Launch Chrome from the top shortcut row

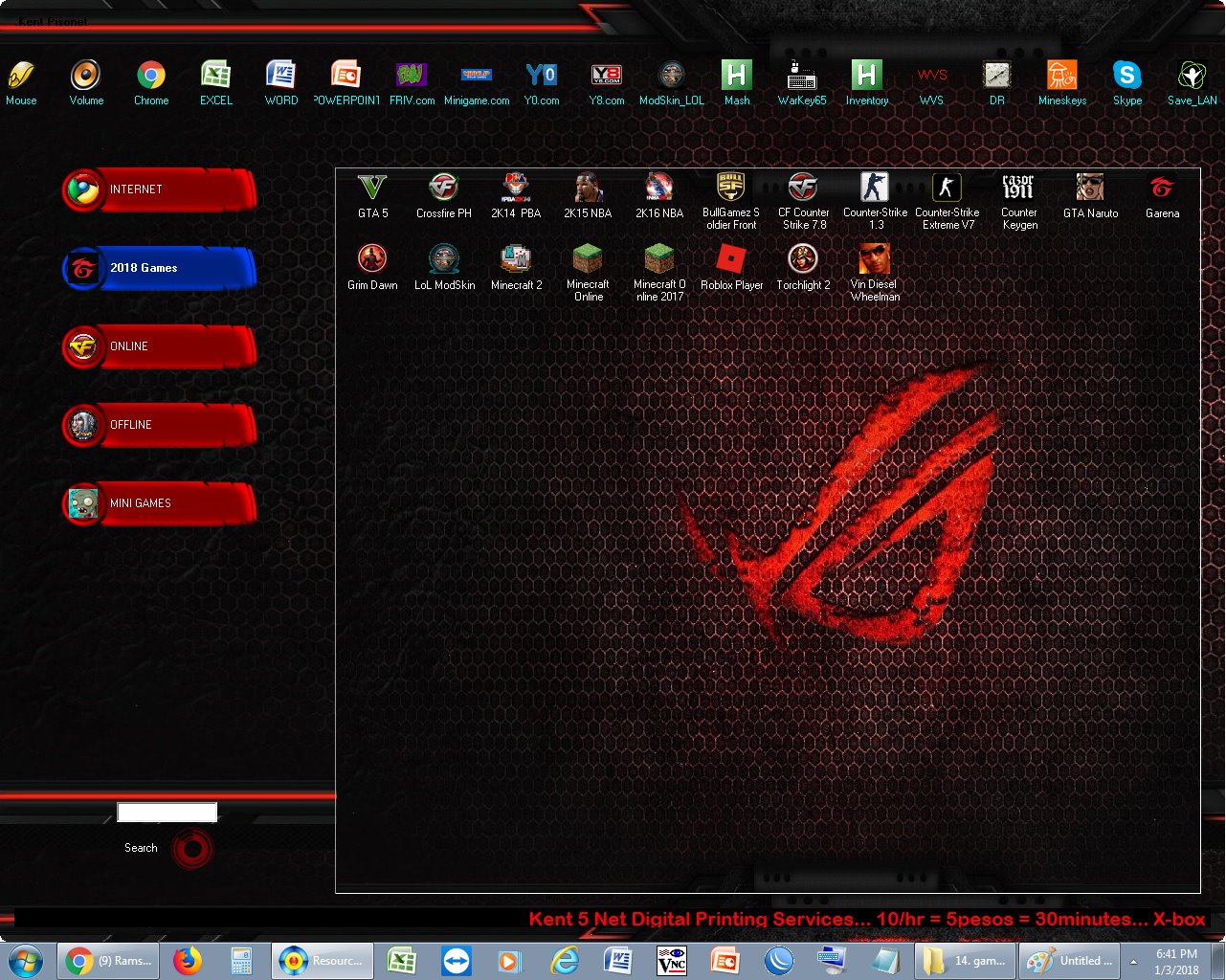[x=151, y=82]
